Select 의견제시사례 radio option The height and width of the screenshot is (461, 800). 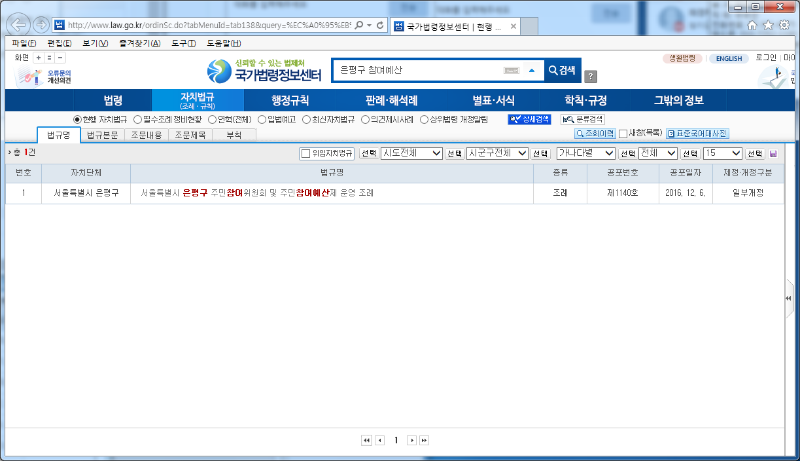365,119
